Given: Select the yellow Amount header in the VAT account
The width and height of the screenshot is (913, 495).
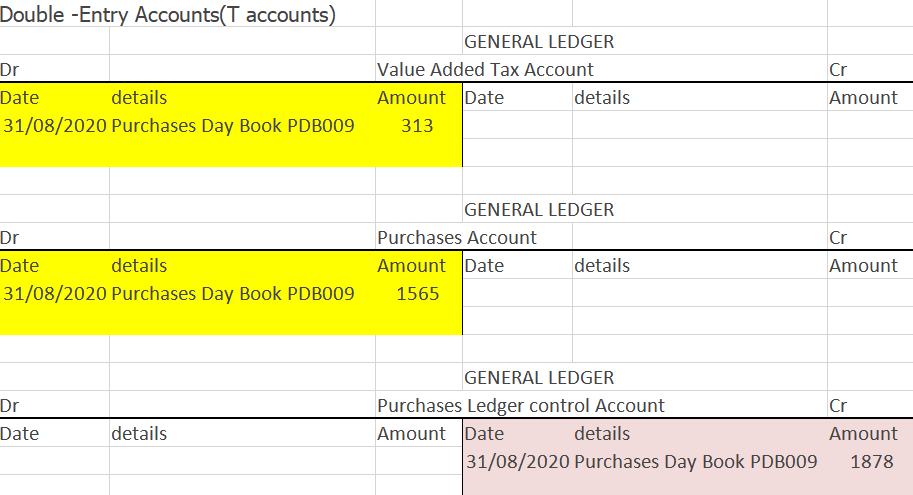Looking at the screenshot, I should pos(411,98).
